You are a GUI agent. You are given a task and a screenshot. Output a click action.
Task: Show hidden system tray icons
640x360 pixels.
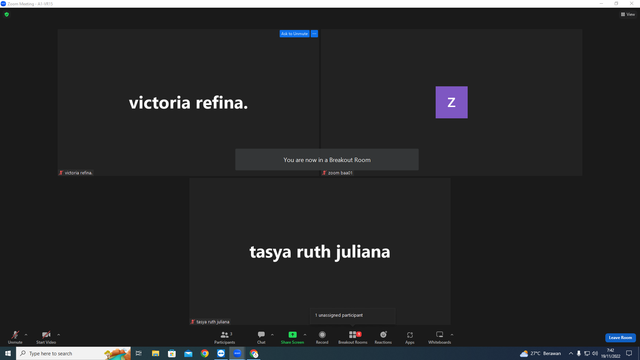click(571, 353)
